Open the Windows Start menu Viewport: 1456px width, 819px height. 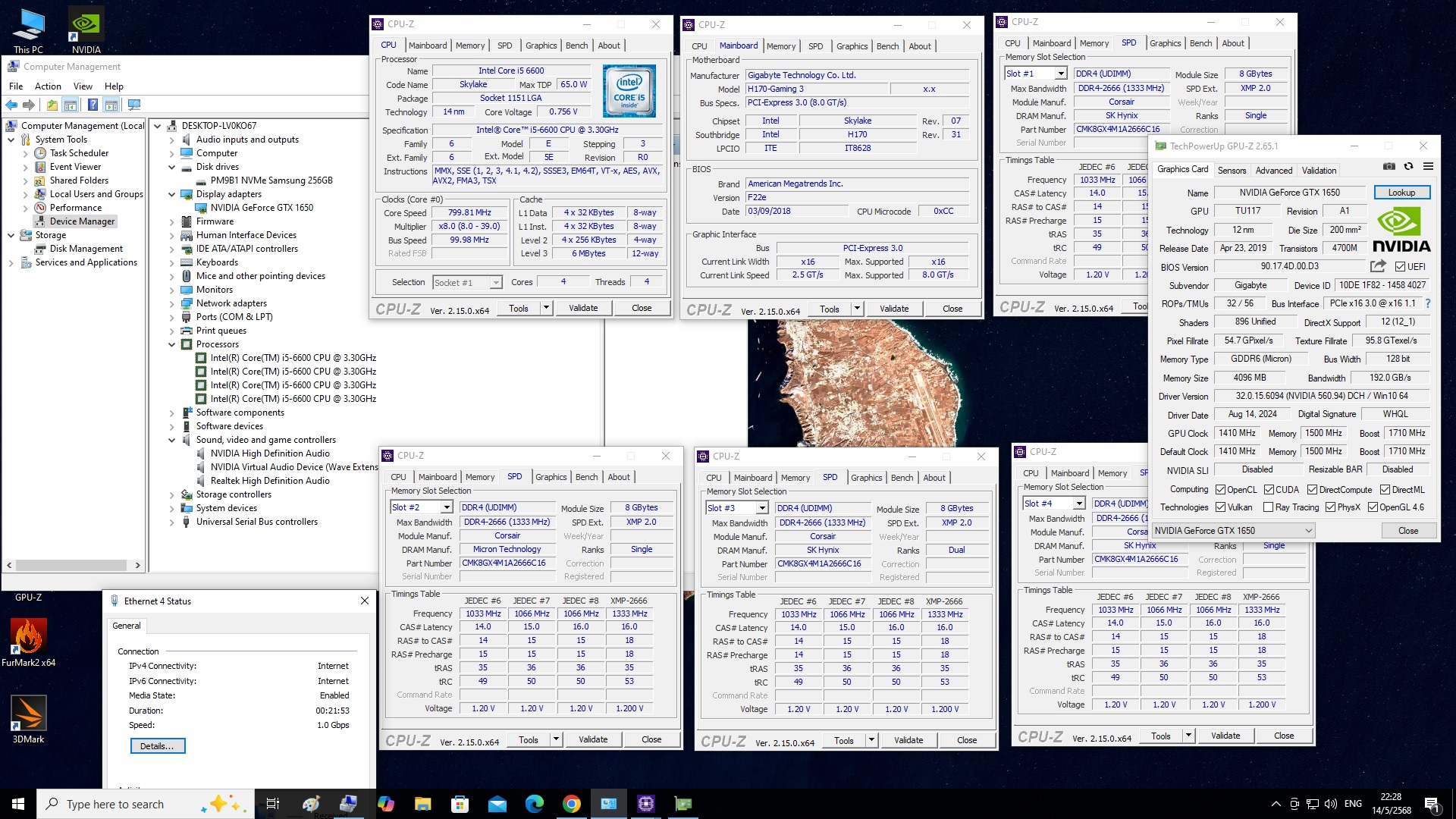point(18,804)
